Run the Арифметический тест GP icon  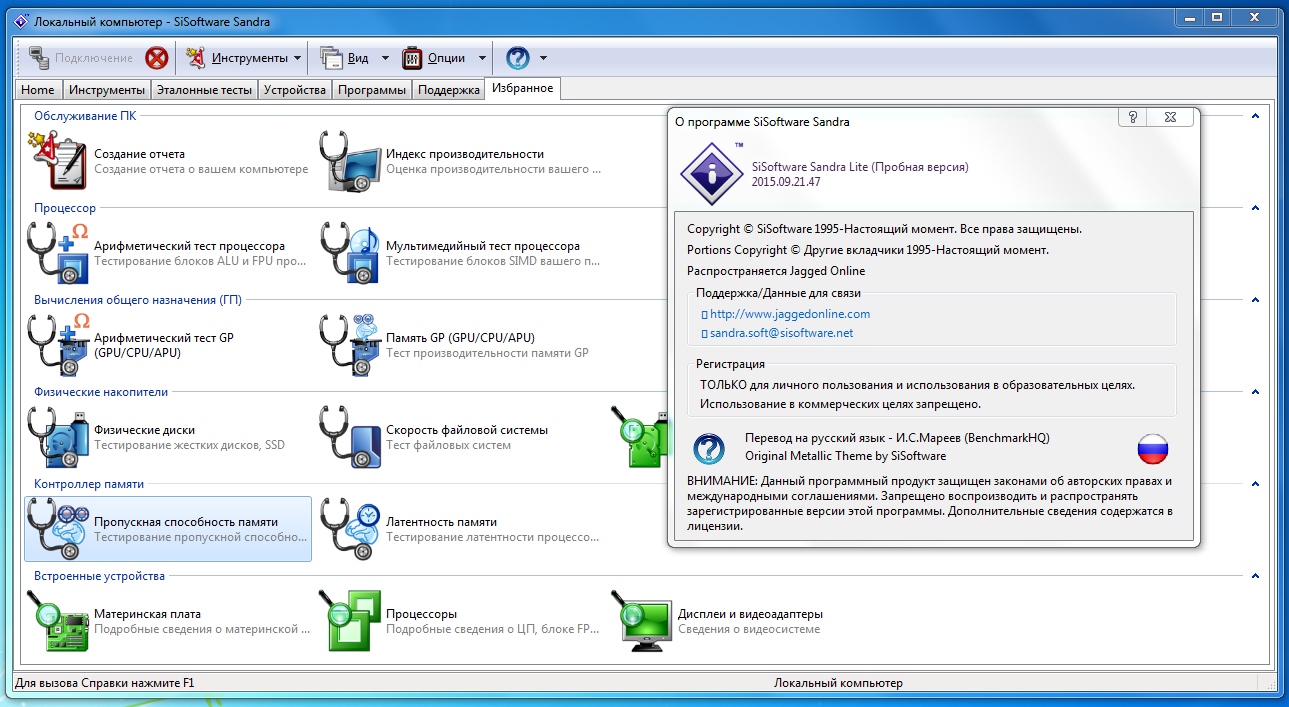click(x=58, y=345)
